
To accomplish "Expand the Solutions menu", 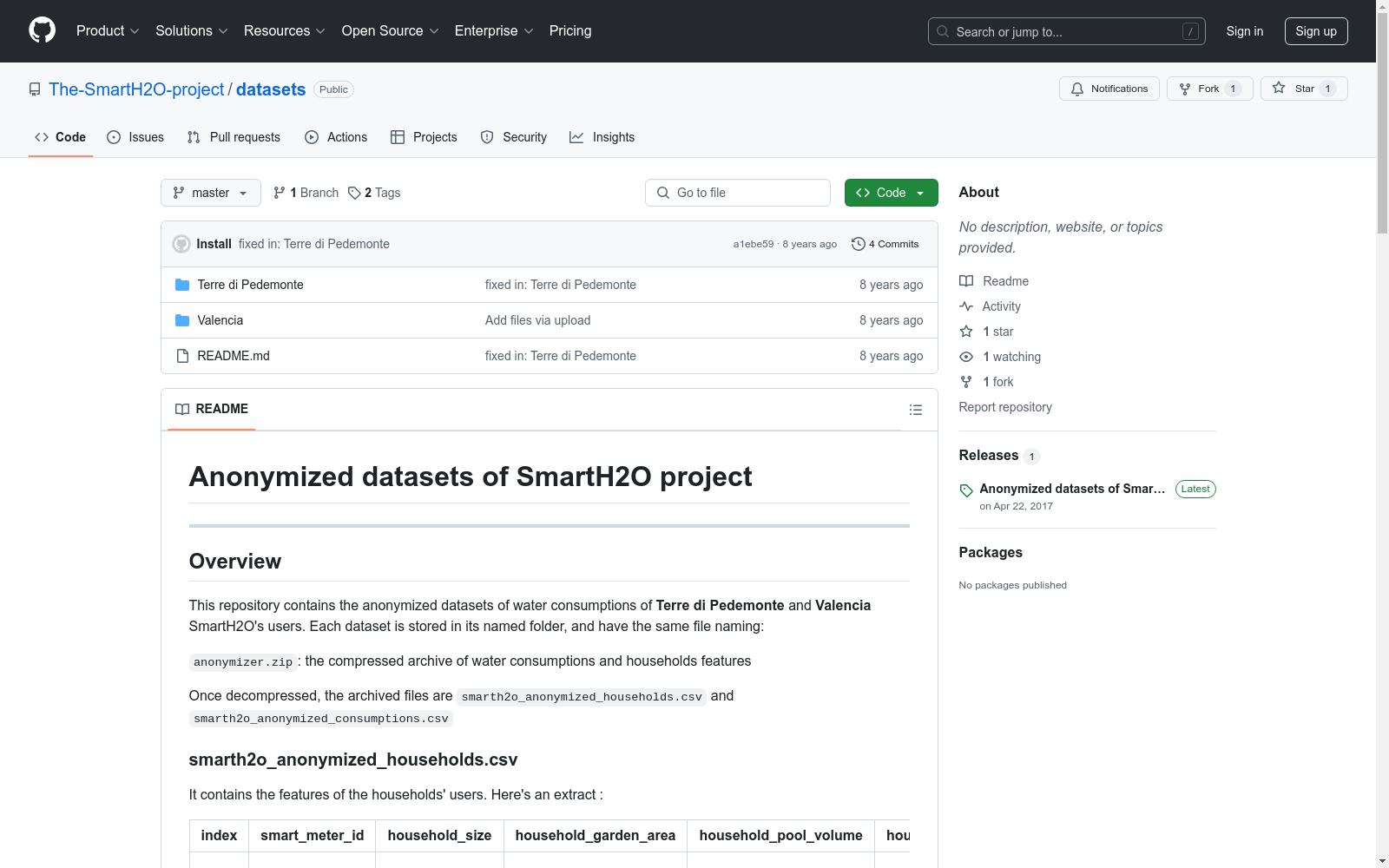I will 192,30.
